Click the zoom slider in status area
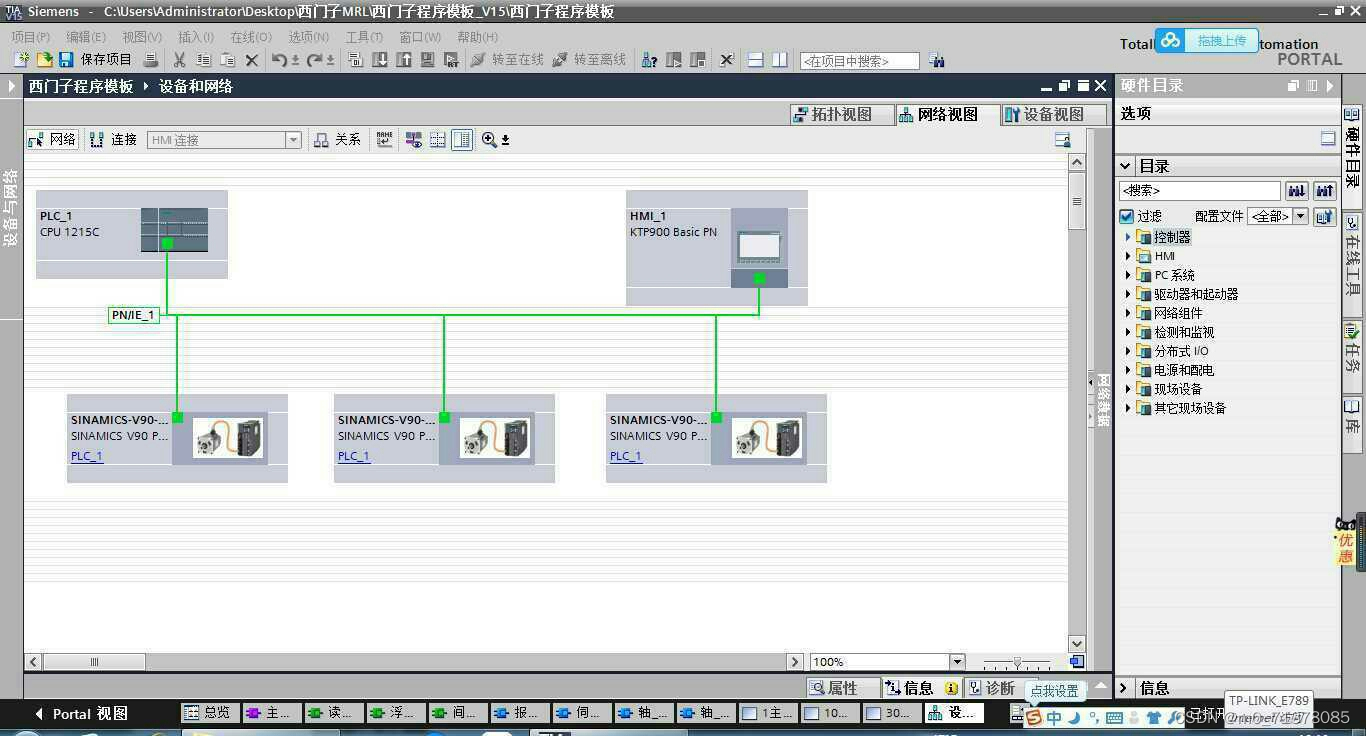 pos(1017,662)
